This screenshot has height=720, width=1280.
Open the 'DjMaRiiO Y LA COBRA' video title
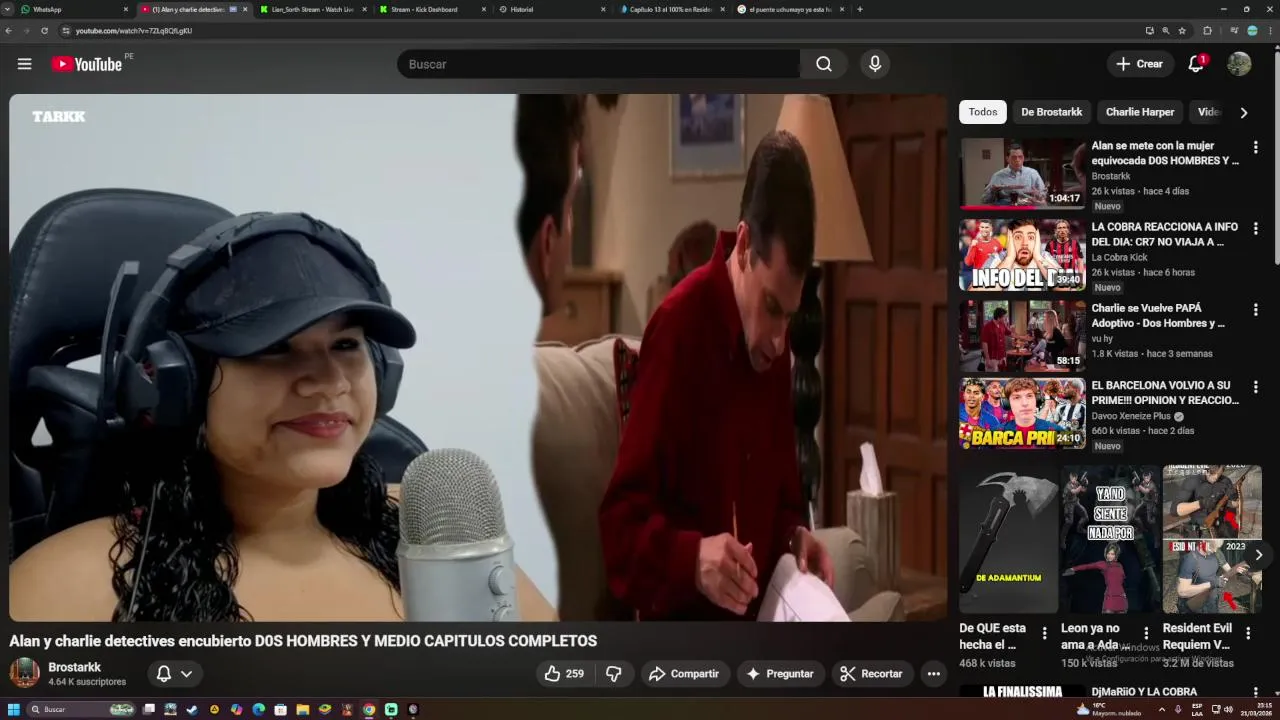(x=1144, y=692)
